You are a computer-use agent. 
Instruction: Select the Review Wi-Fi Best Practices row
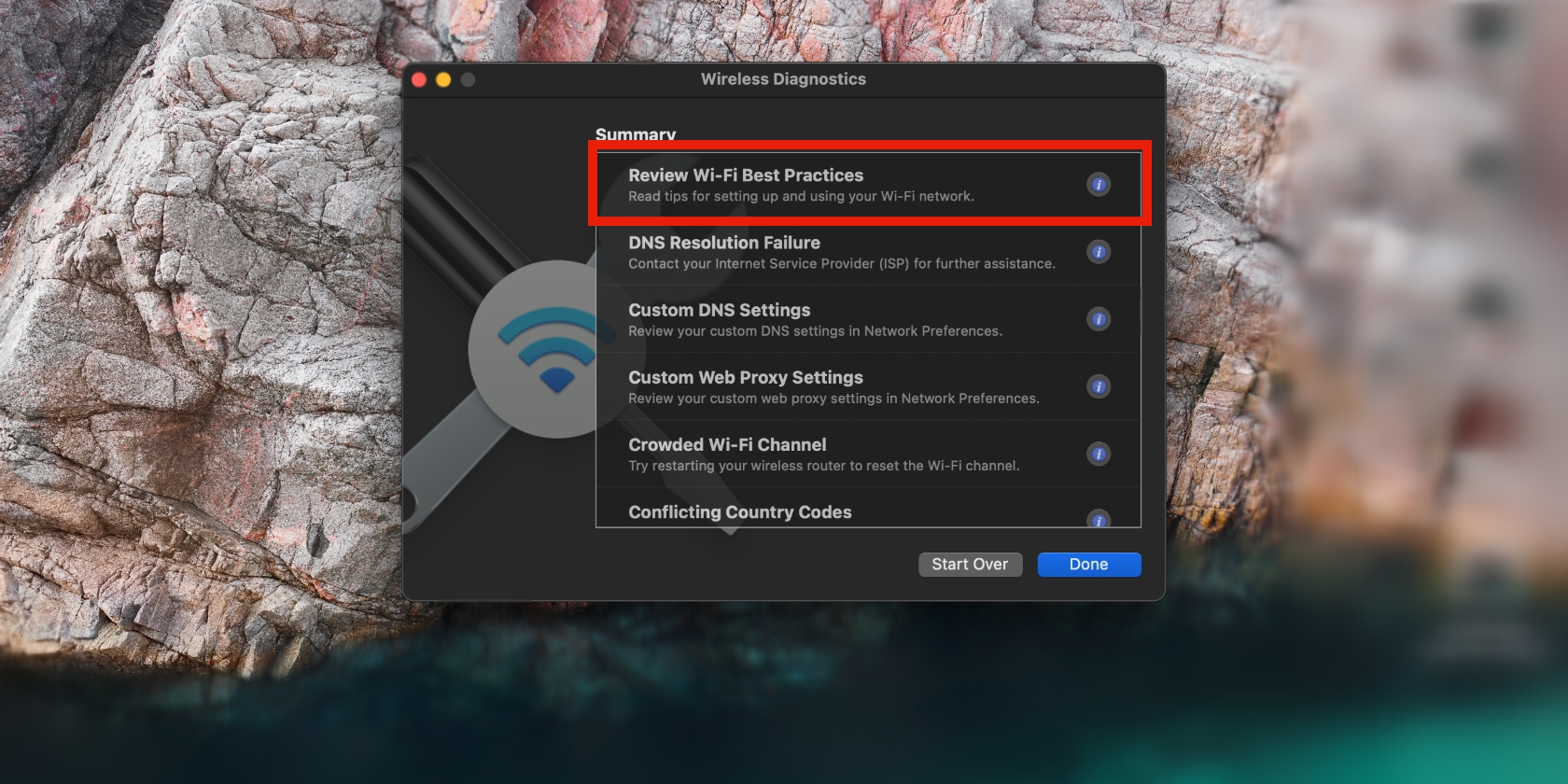tap(869, 184)
